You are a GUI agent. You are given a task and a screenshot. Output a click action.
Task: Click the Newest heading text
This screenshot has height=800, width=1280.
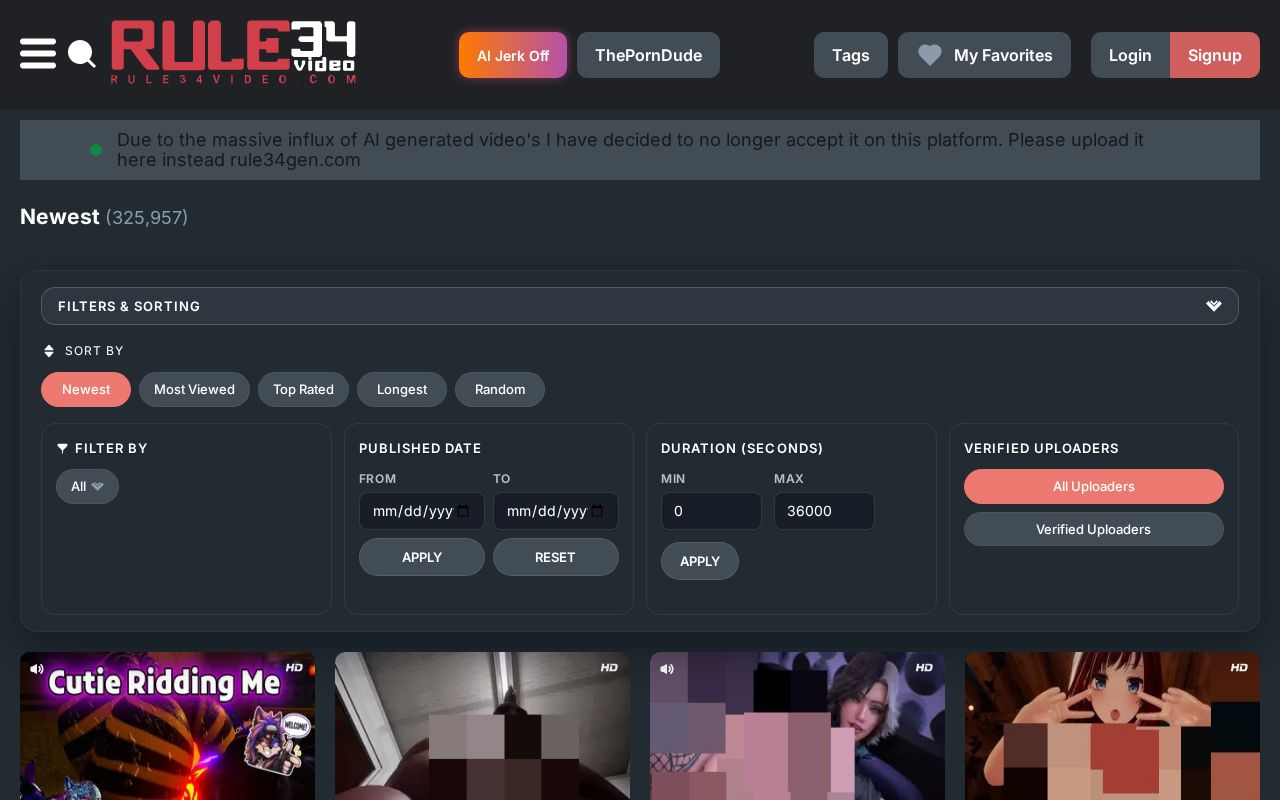60,217
